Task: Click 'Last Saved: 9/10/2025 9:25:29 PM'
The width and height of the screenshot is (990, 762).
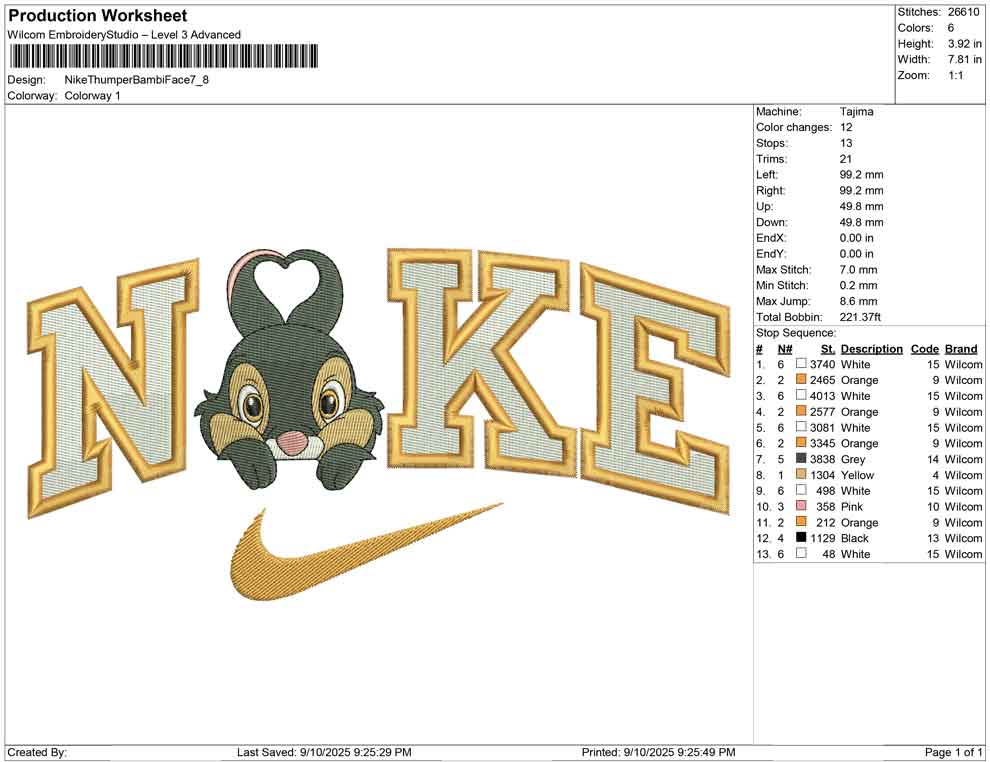Action: click(x=325, y=752)
